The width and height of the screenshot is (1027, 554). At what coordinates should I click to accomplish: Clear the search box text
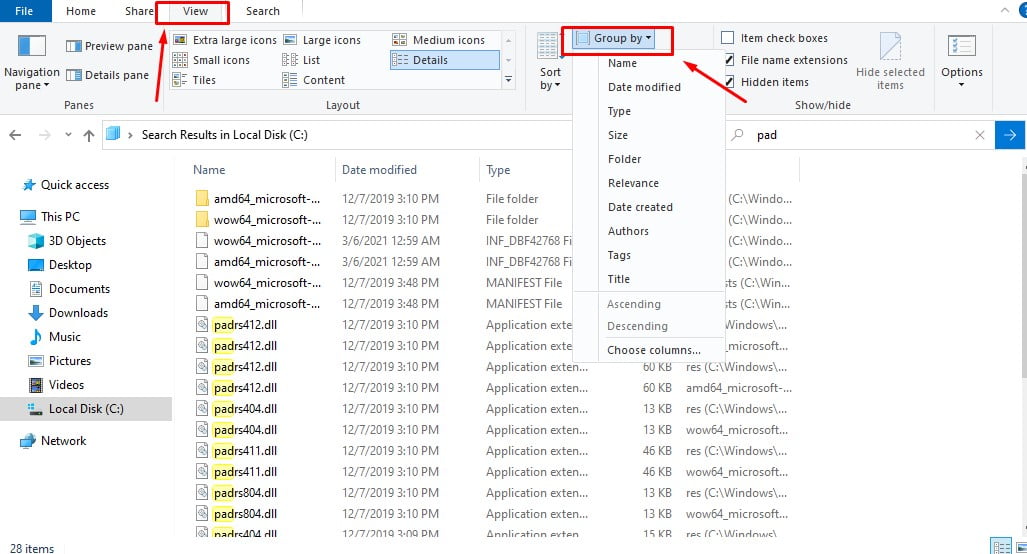pyautogui.click(x=979, y=135)
